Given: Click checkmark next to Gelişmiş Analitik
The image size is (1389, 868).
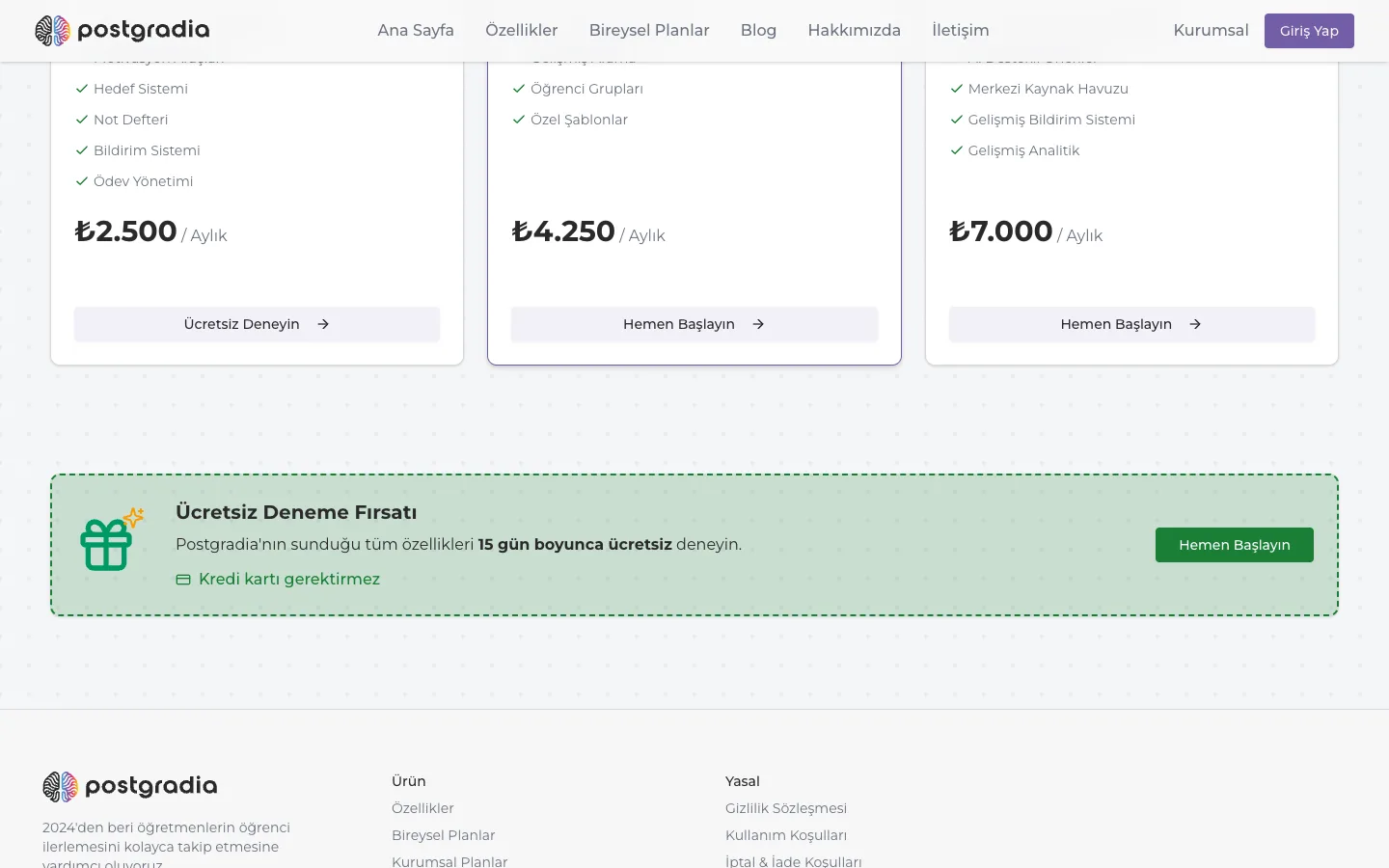Looking at the screenshot, I should pyautogui.click(x=957, y=150).
